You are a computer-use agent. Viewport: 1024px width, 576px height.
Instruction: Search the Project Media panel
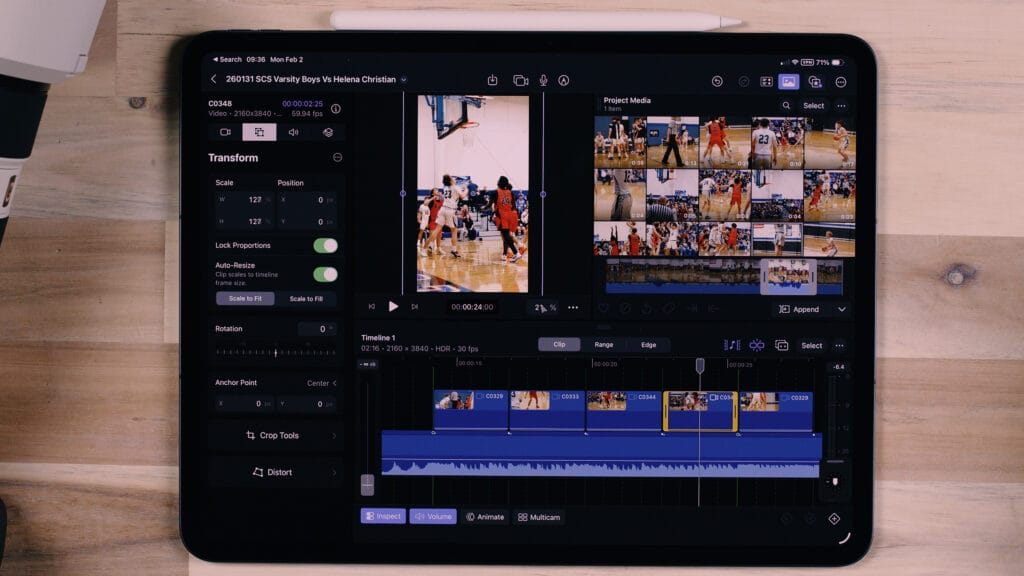pyautogui.click(x=786, y=105)
